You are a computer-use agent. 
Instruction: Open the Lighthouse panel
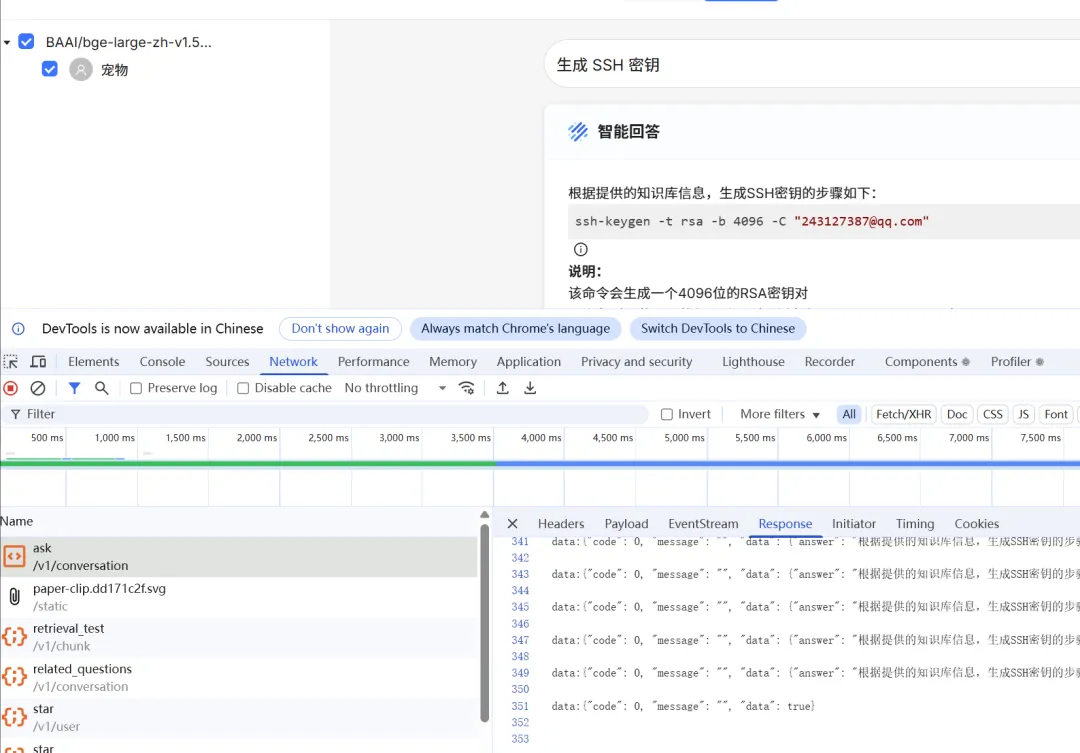click(x=753, y=362)
